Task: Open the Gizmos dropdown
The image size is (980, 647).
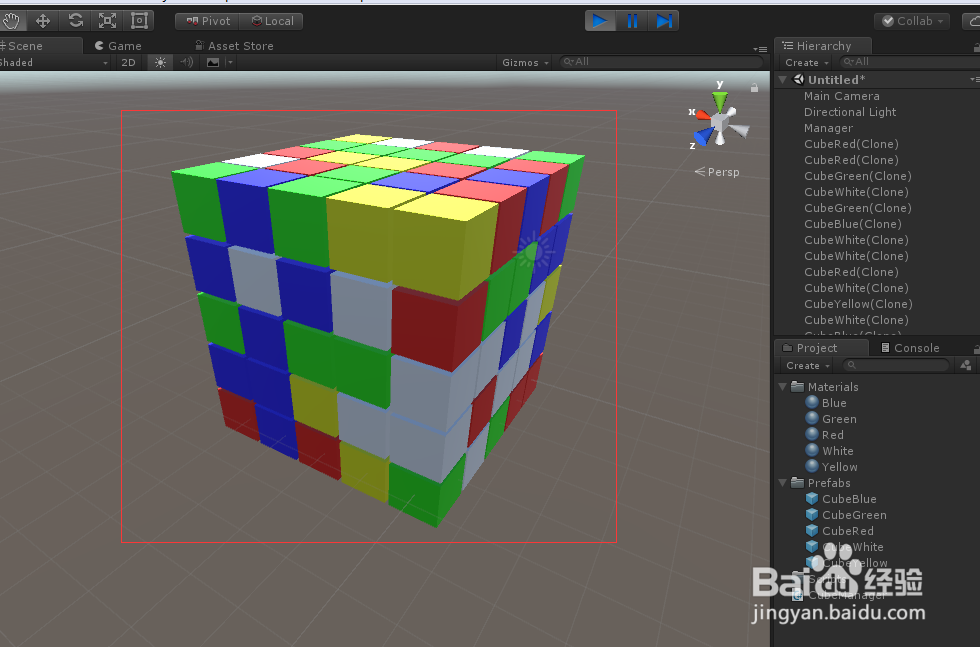Action: (x=526, y=63)
